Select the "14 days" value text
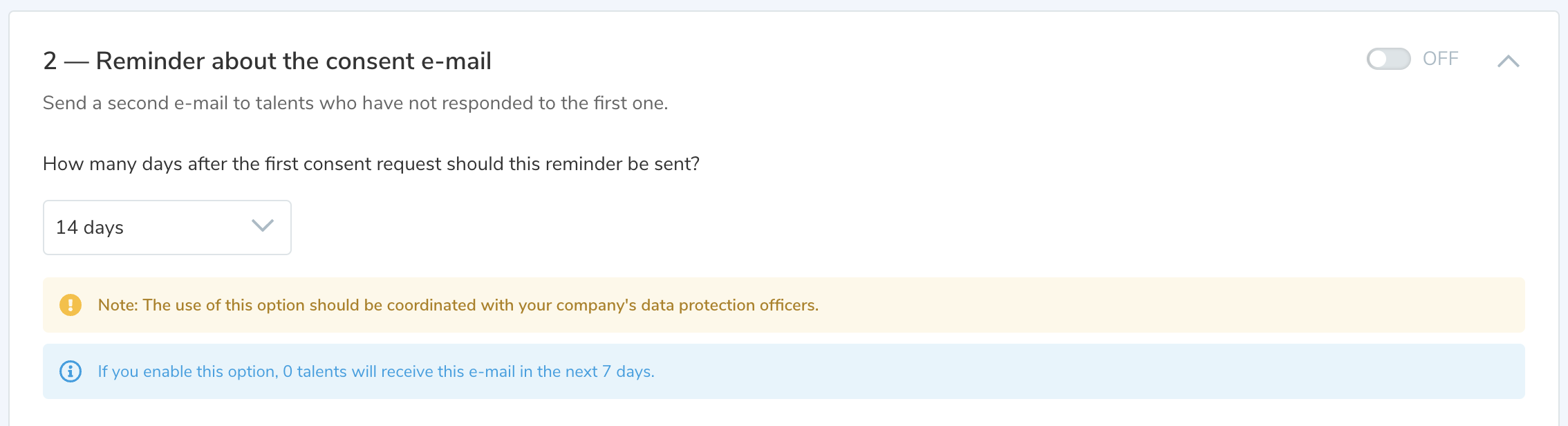1568x426 pixels. 90,228
